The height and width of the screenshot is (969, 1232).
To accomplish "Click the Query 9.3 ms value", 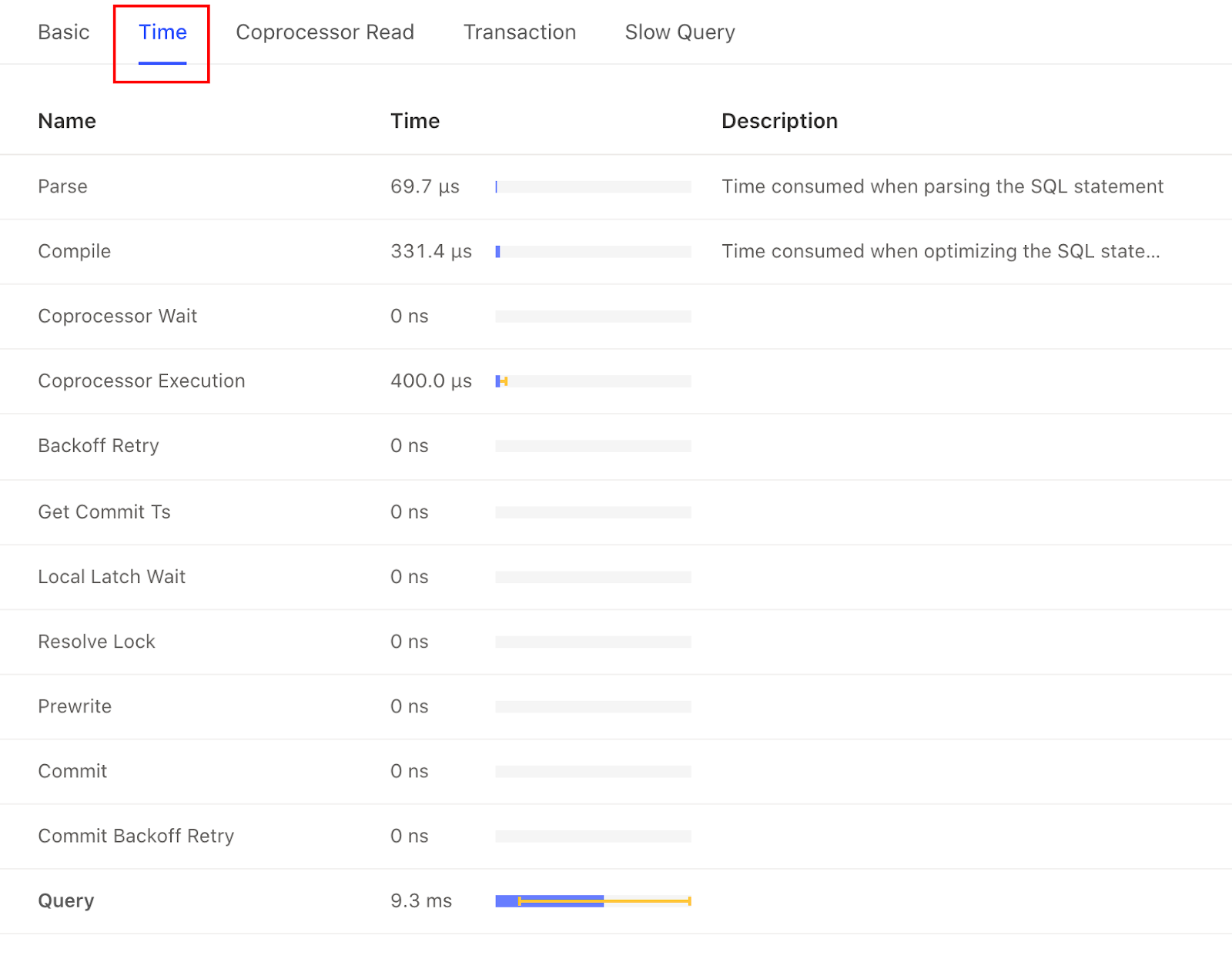I will tap(420, 901).
